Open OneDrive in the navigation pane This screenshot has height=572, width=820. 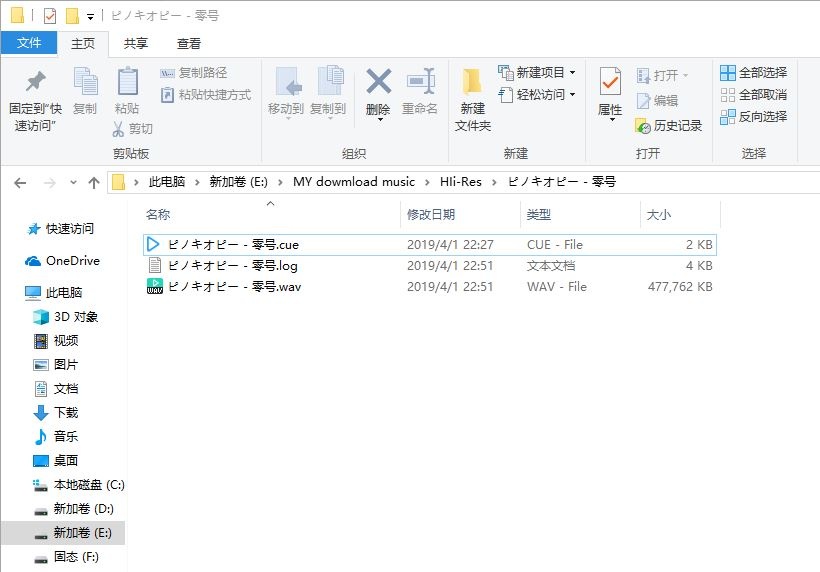(63, 260)
